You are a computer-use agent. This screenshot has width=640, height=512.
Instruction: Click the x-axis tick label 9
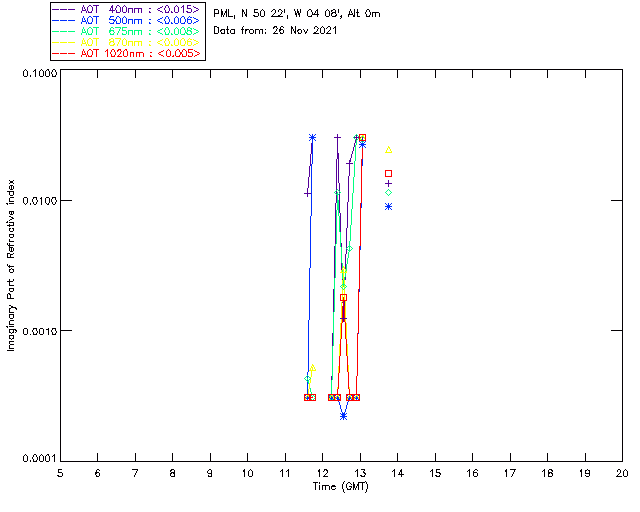coord(210,473)
